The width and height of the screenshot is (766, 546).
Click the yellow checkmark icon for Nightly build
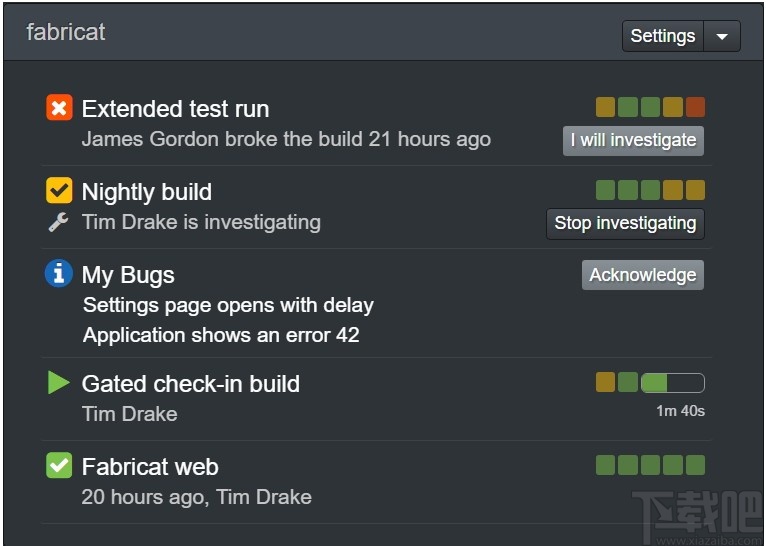click(59, 190)
